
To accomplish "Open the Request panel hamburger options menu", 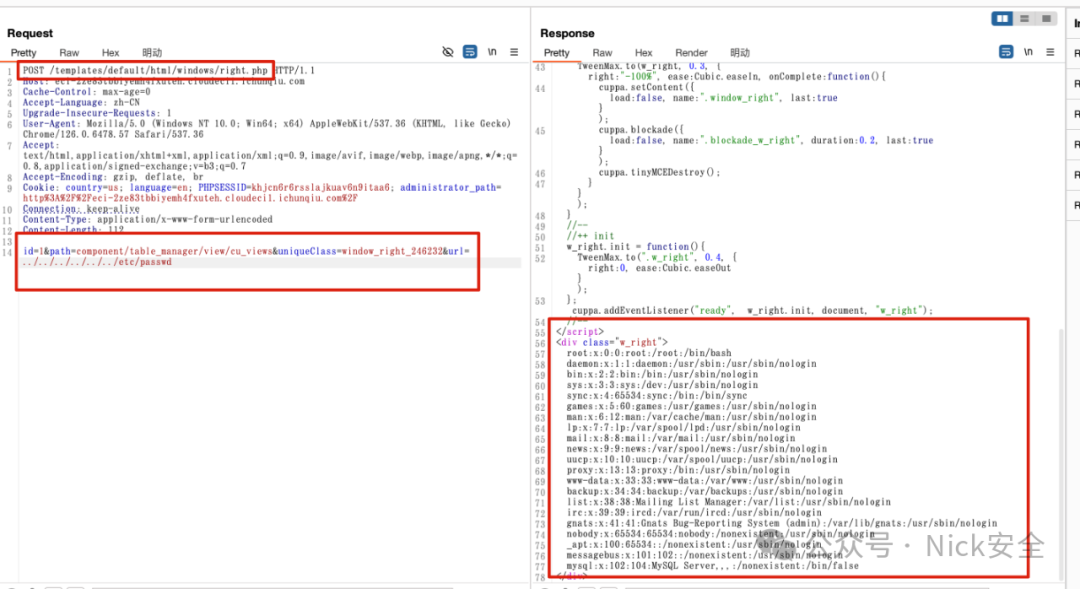I will point(514,52).
